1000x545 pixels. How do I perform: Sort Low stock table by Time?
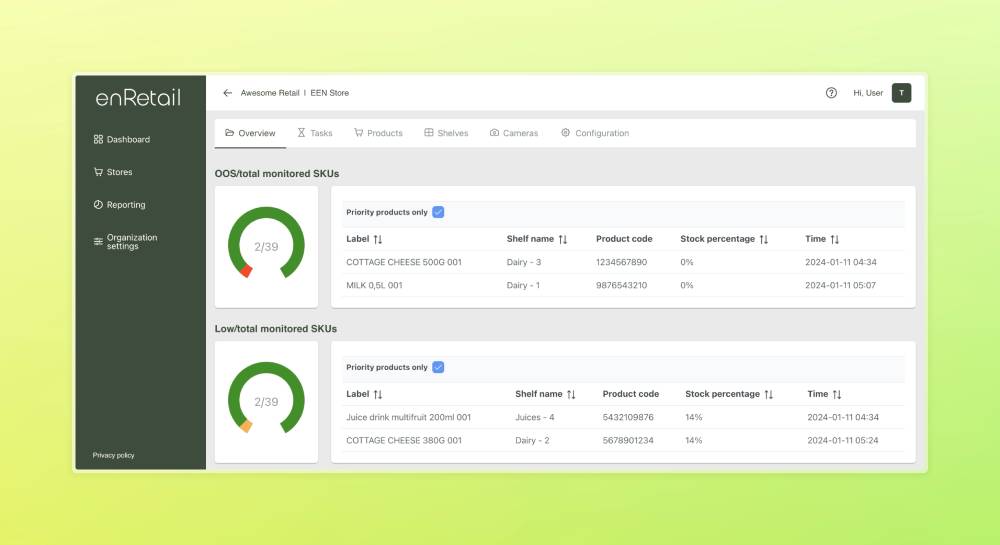[837, 395]
